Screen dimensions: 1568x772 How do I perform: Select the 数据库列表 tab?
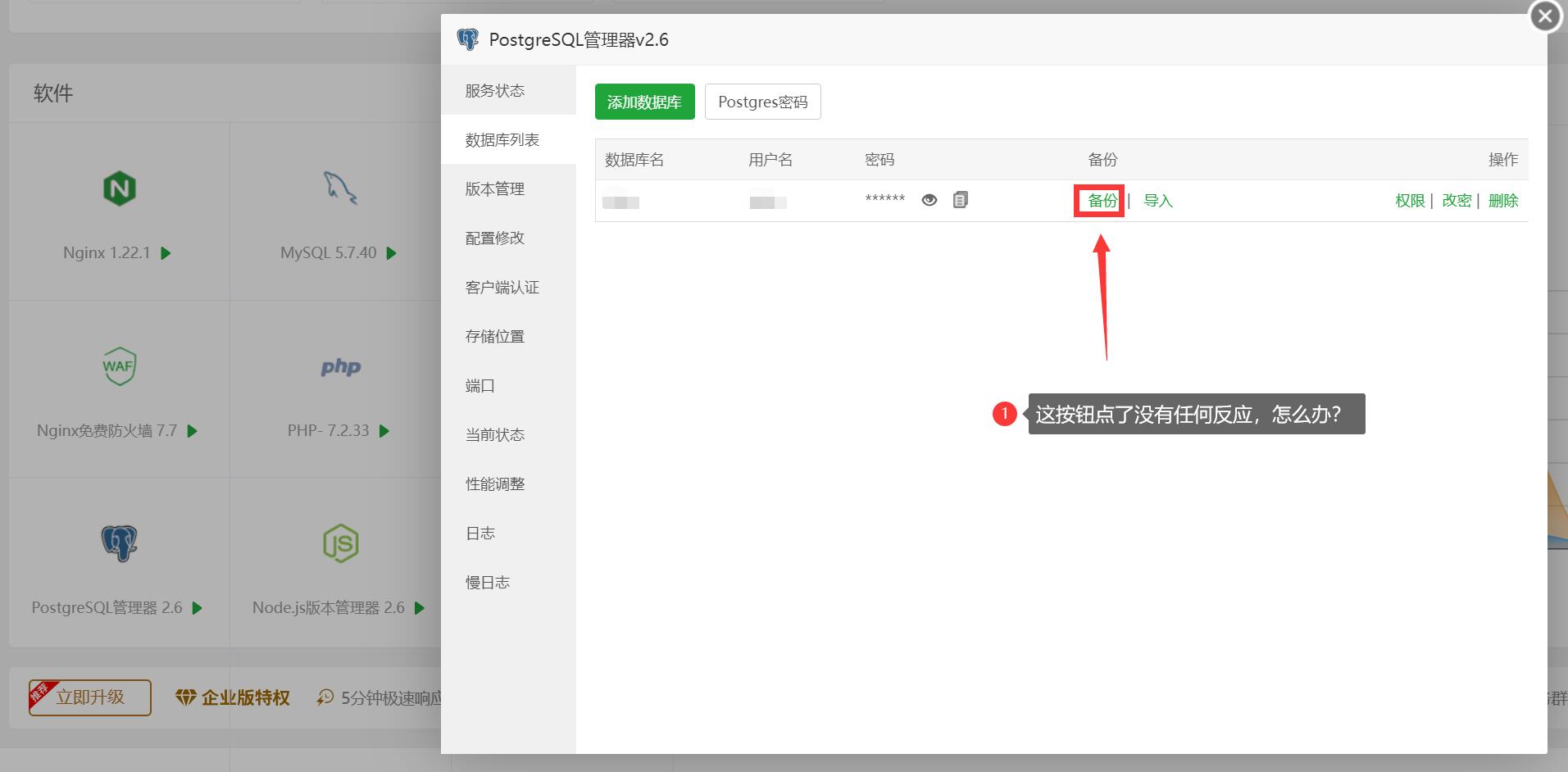(x=508, y=139)
